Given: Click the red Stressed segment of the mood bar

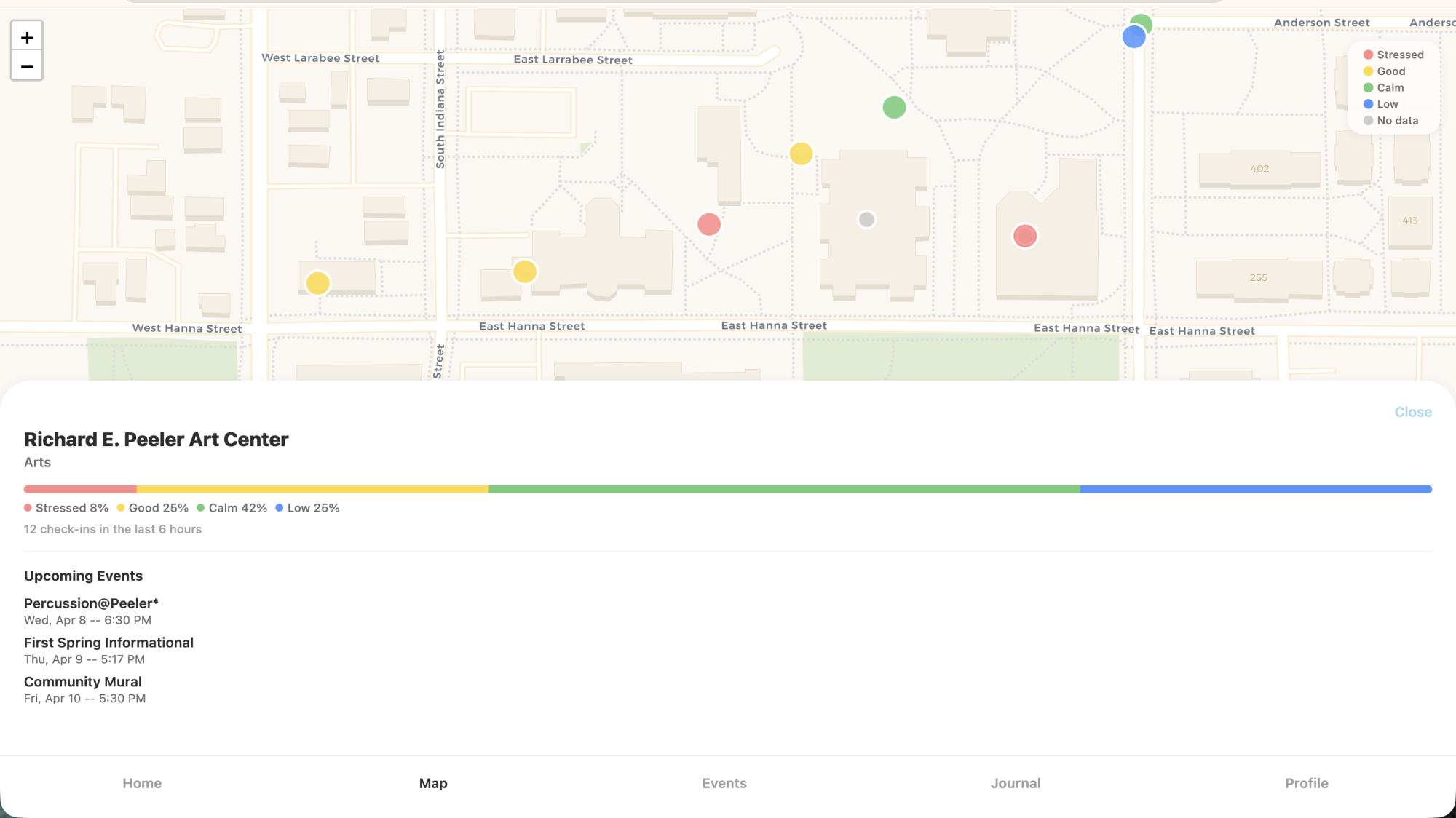Looking at the screenshot, I should [x=80, y=489].
